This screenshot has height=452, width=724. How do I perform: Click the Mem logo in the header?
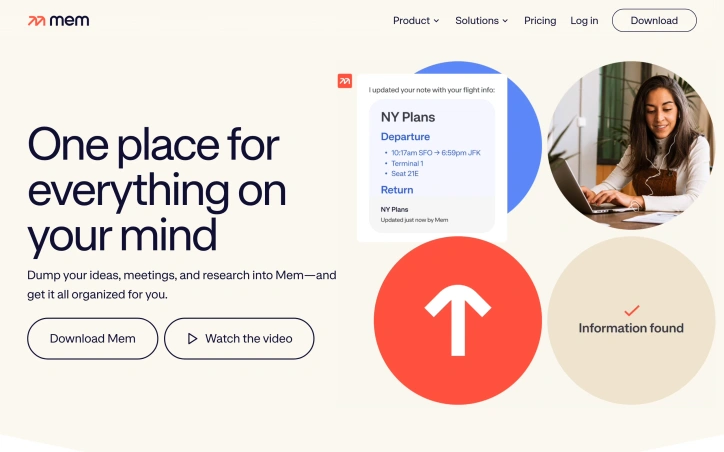coord(59,21)
